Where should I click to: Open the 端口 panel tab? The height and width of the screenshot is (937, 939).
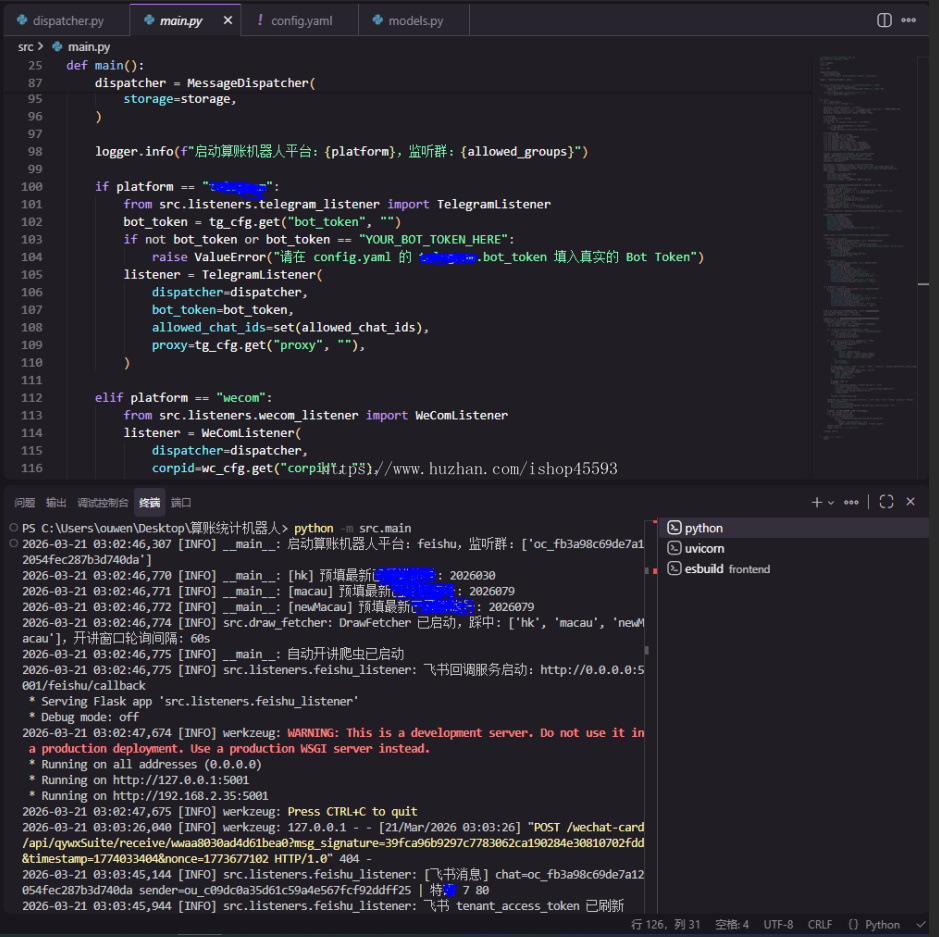181,503
